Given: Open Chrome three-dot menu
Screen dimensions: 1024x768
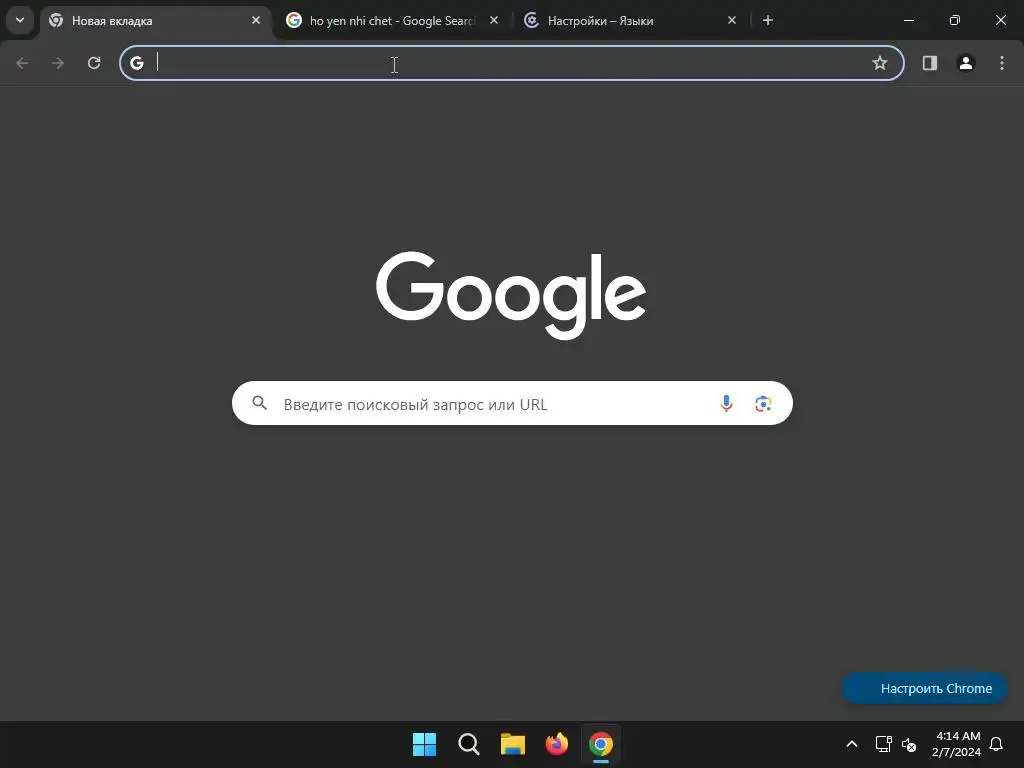Looking at the screenshot, I should 1002,63.
